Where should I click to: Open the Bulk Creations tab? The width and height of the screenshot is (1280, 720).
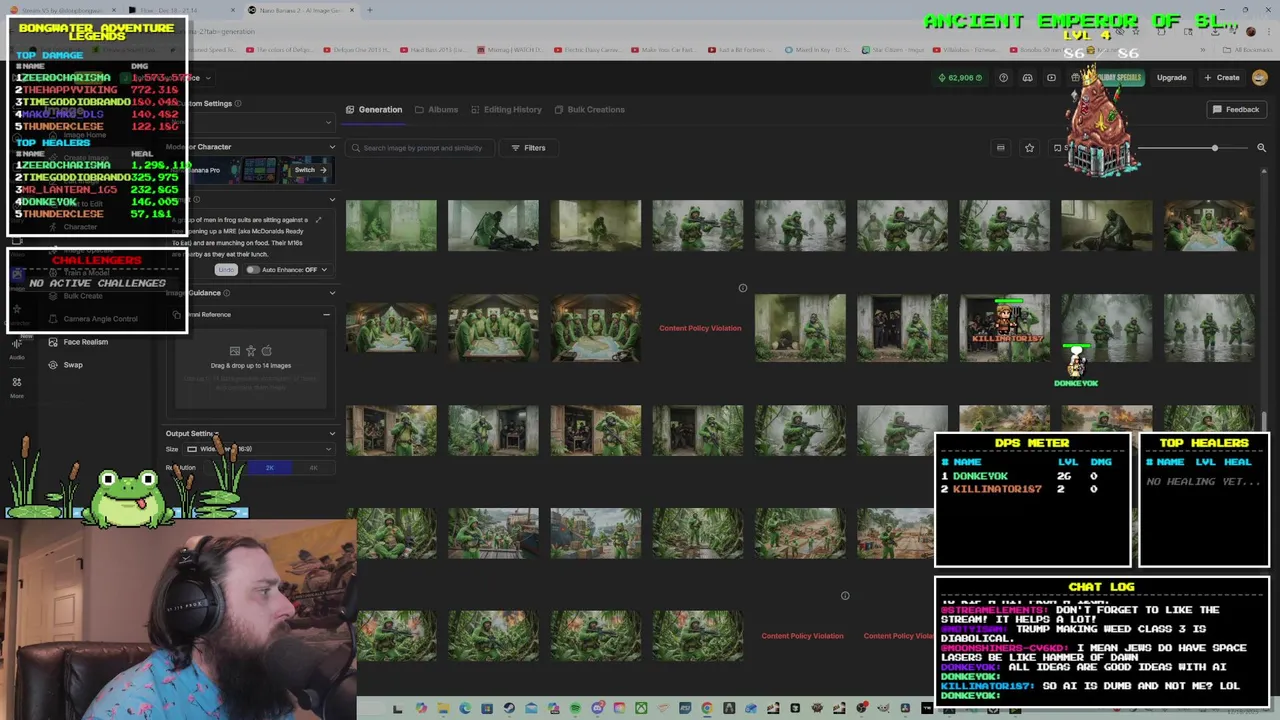point(589,109)
